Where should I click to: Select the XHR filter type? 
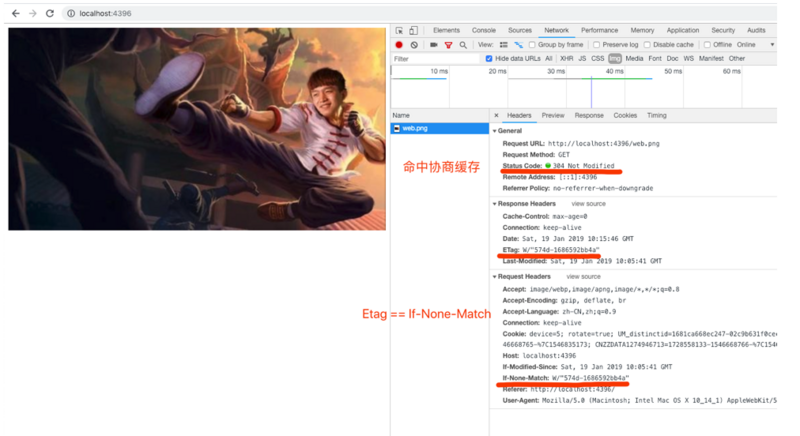pos(566,59)
